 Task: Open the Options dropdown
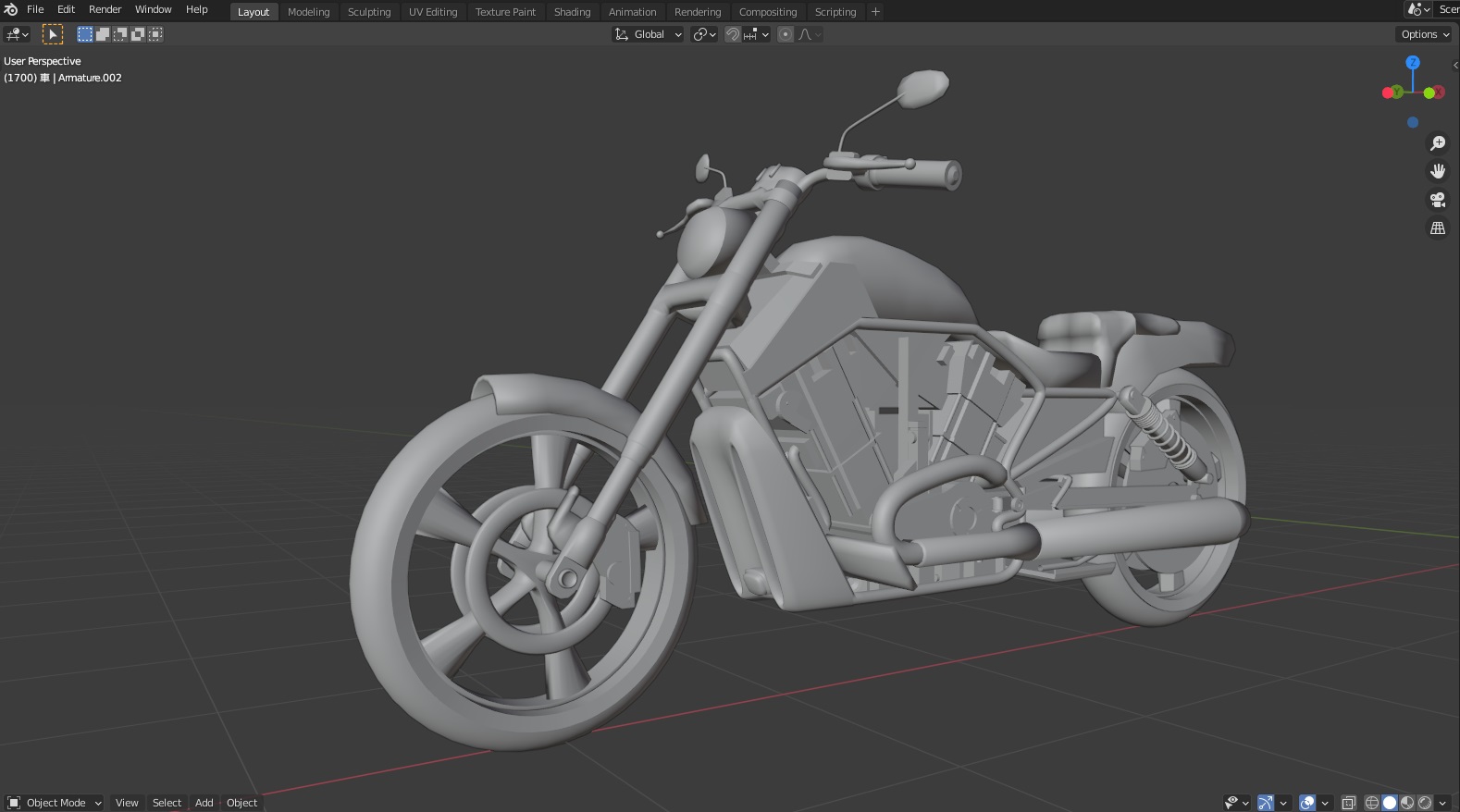[1424, 34]
